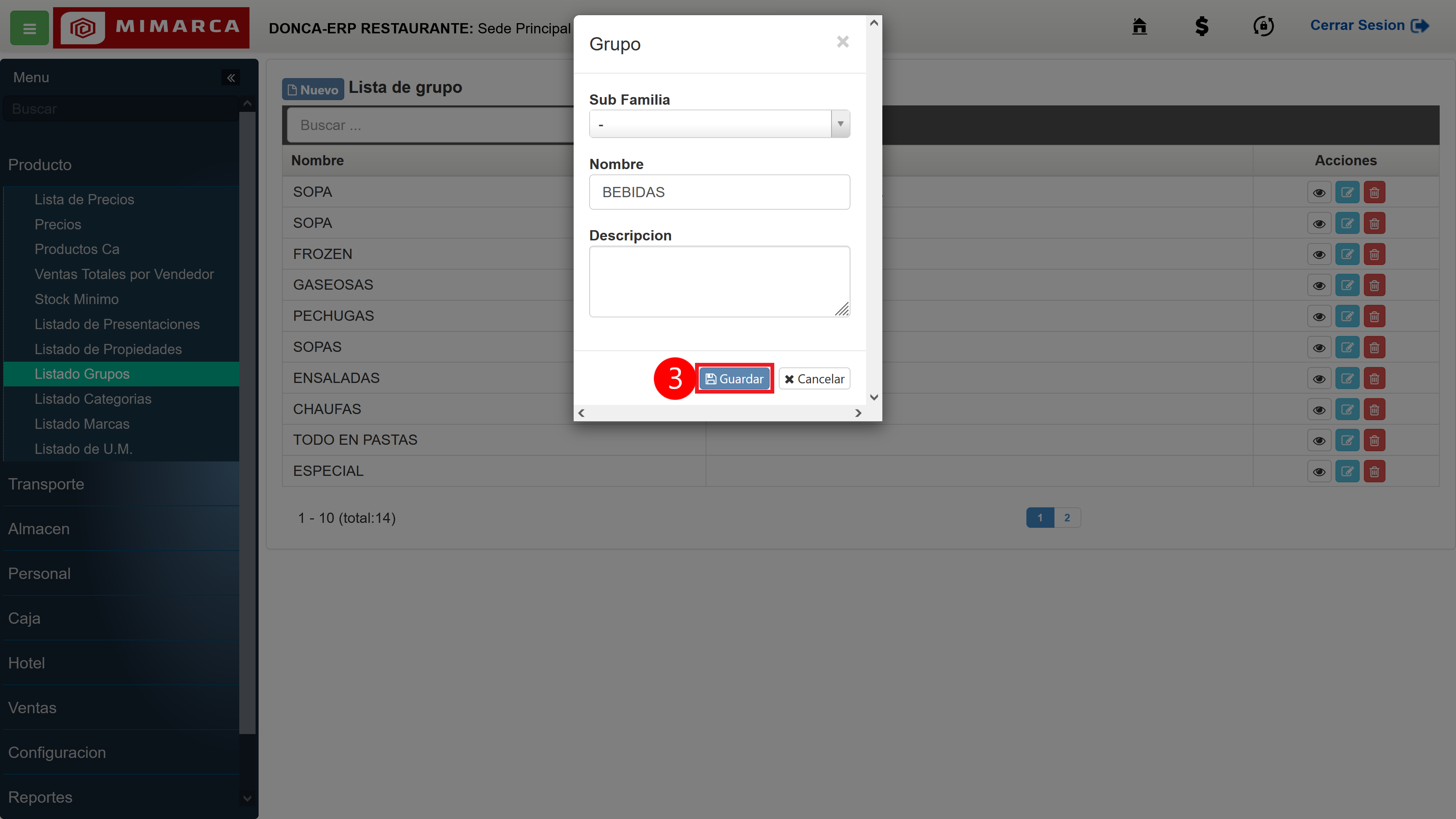Image resolution: width=1456 pixels, height=819 pixels.
Task: Expand the Almacen menu section
Action: click(121, 529)
